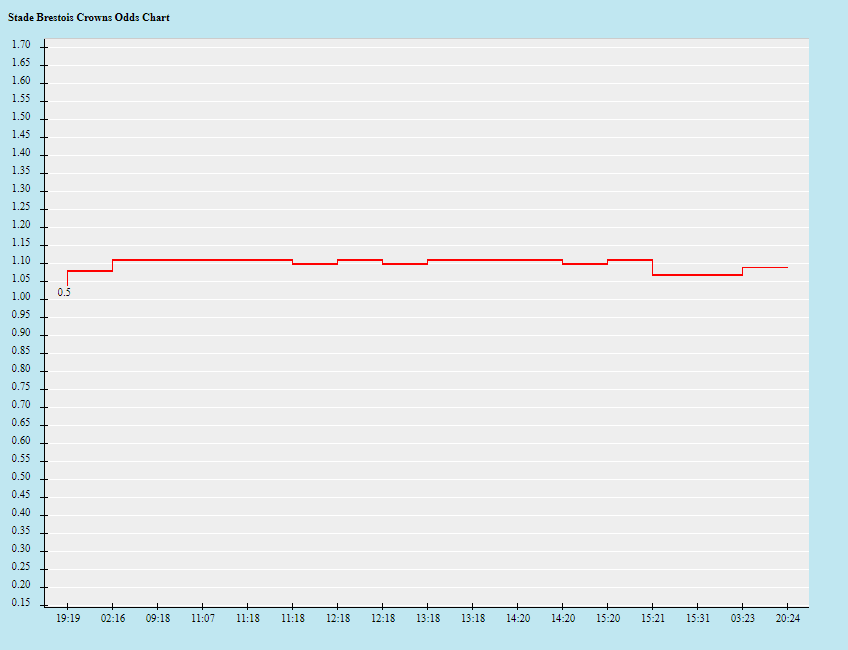Select the 15:21 time label
The height and width of the screenshot is (650, 848).
(652, 619)
